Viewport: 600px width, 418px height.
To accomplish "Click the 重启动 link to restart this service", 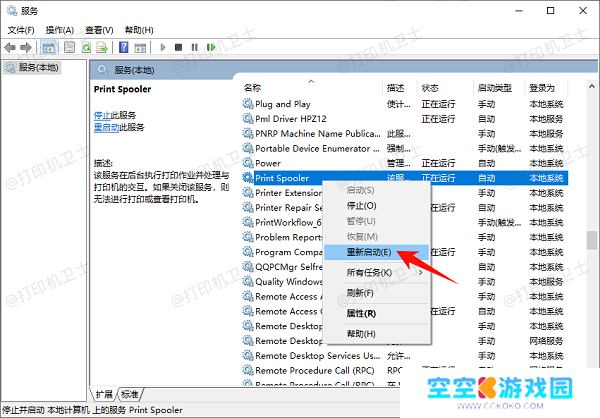I will [107, 127].
